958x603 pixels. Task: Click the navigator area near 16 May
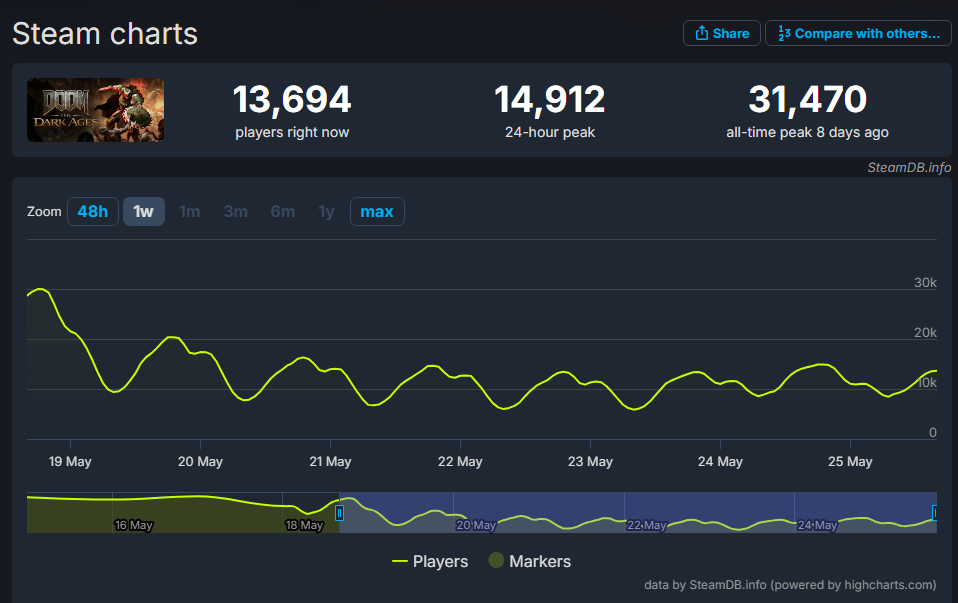coord(134,525)
